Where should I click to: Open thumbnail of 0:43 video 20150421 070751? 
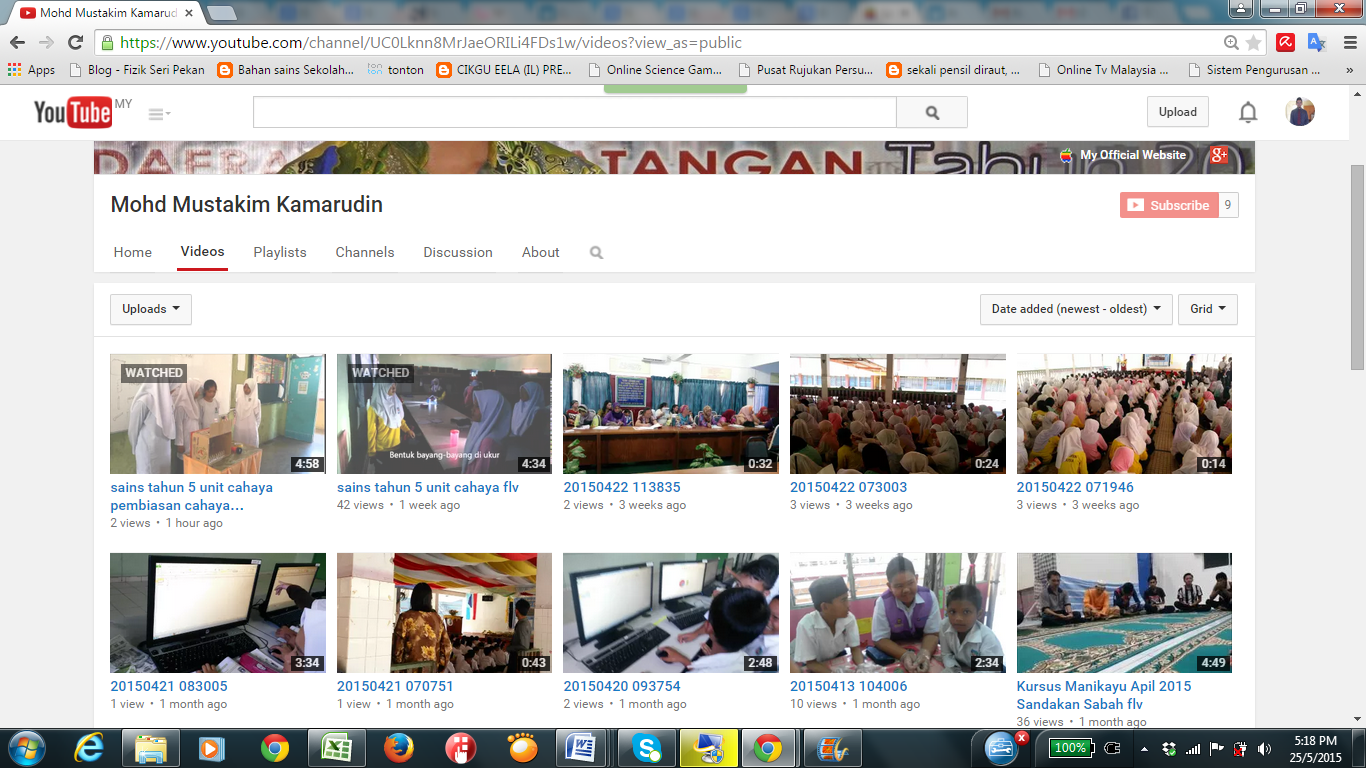pyautogui.click(x=444, y=613)
